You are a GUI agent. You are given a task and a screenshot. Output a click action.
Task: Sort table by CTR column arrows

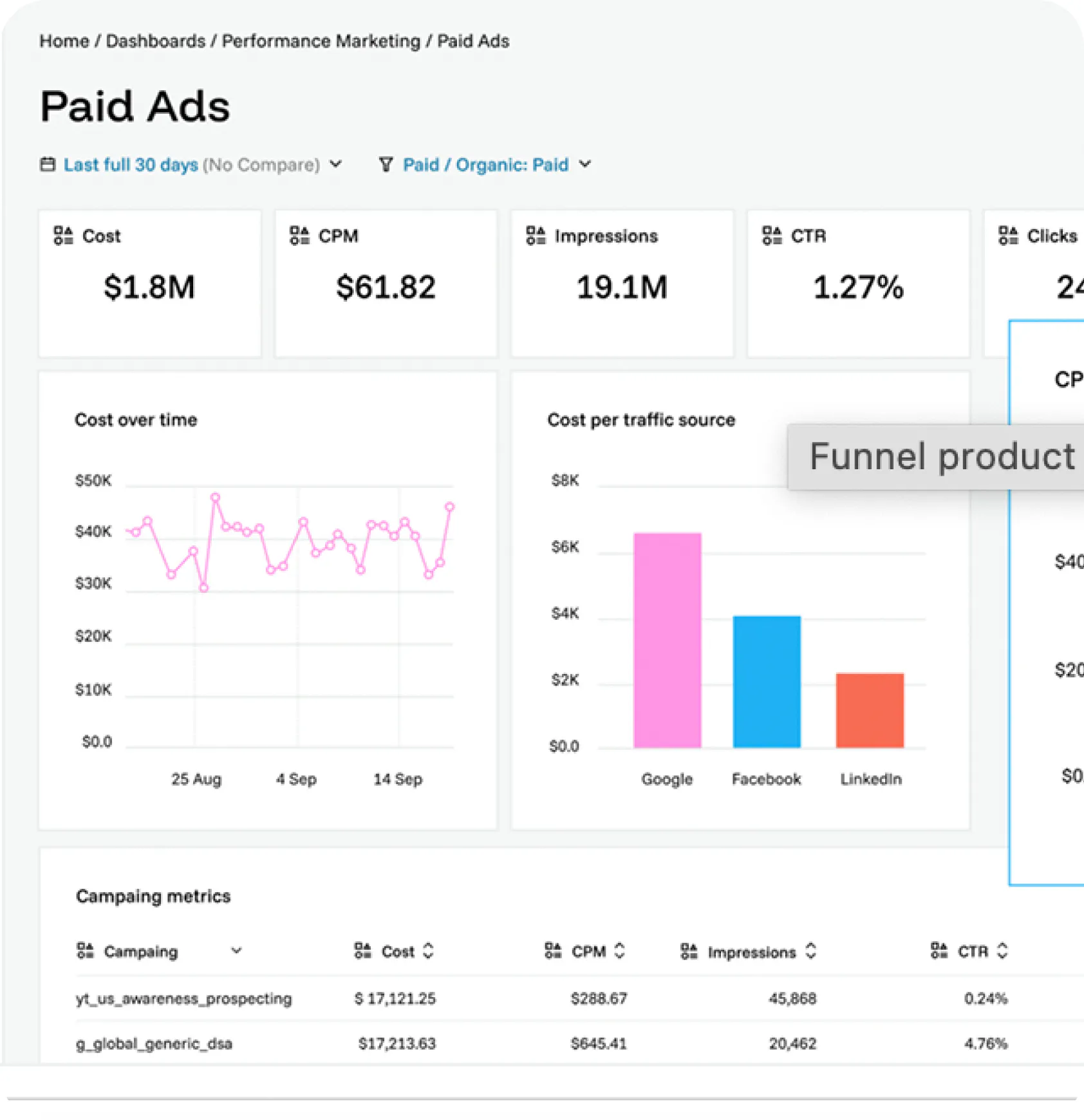pyautogui.click(x=1002, y=951)
